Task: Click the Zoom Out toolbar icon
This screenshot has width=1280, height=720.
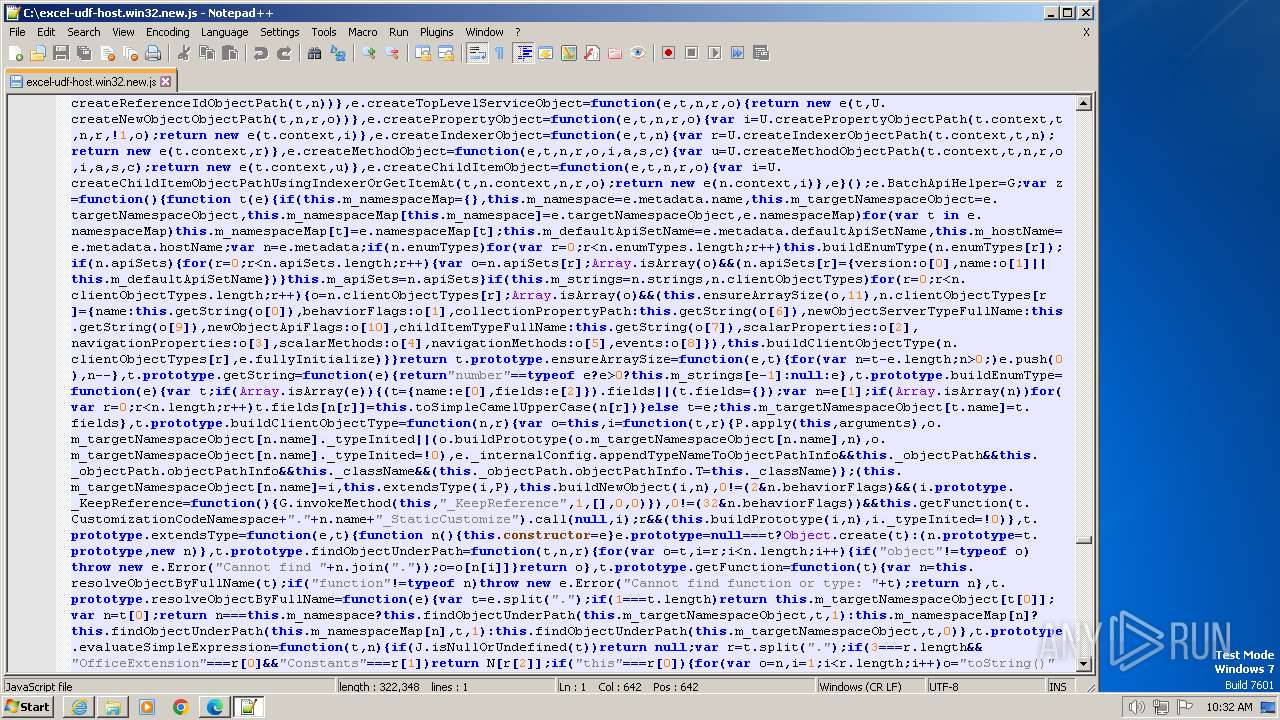Action: [x=392, y=53]
